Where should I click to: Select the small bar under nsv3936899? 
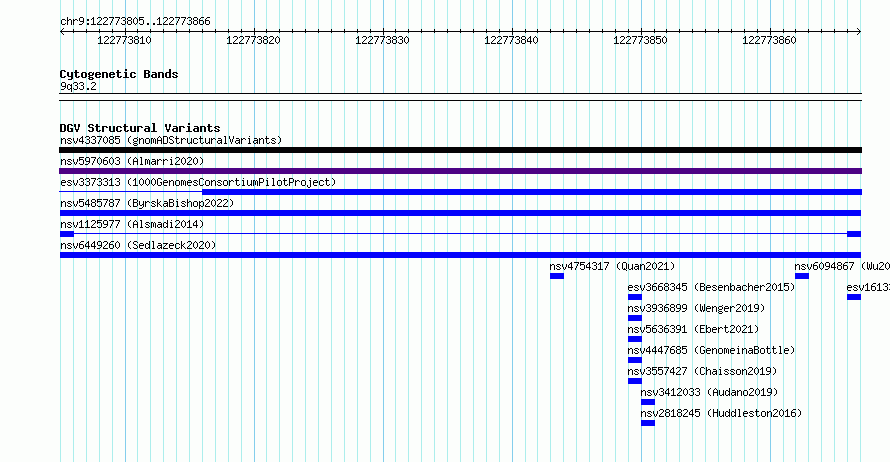(635, 318)
